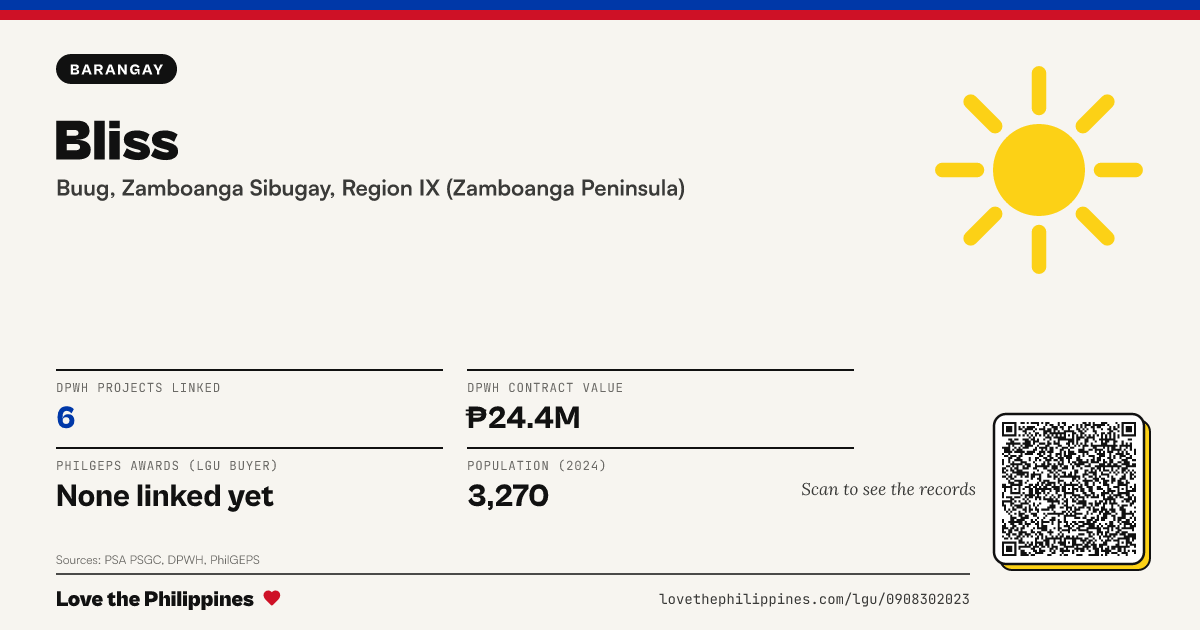
Task: Click DPWH CONTRACT VALUE label
Action: 545,388
